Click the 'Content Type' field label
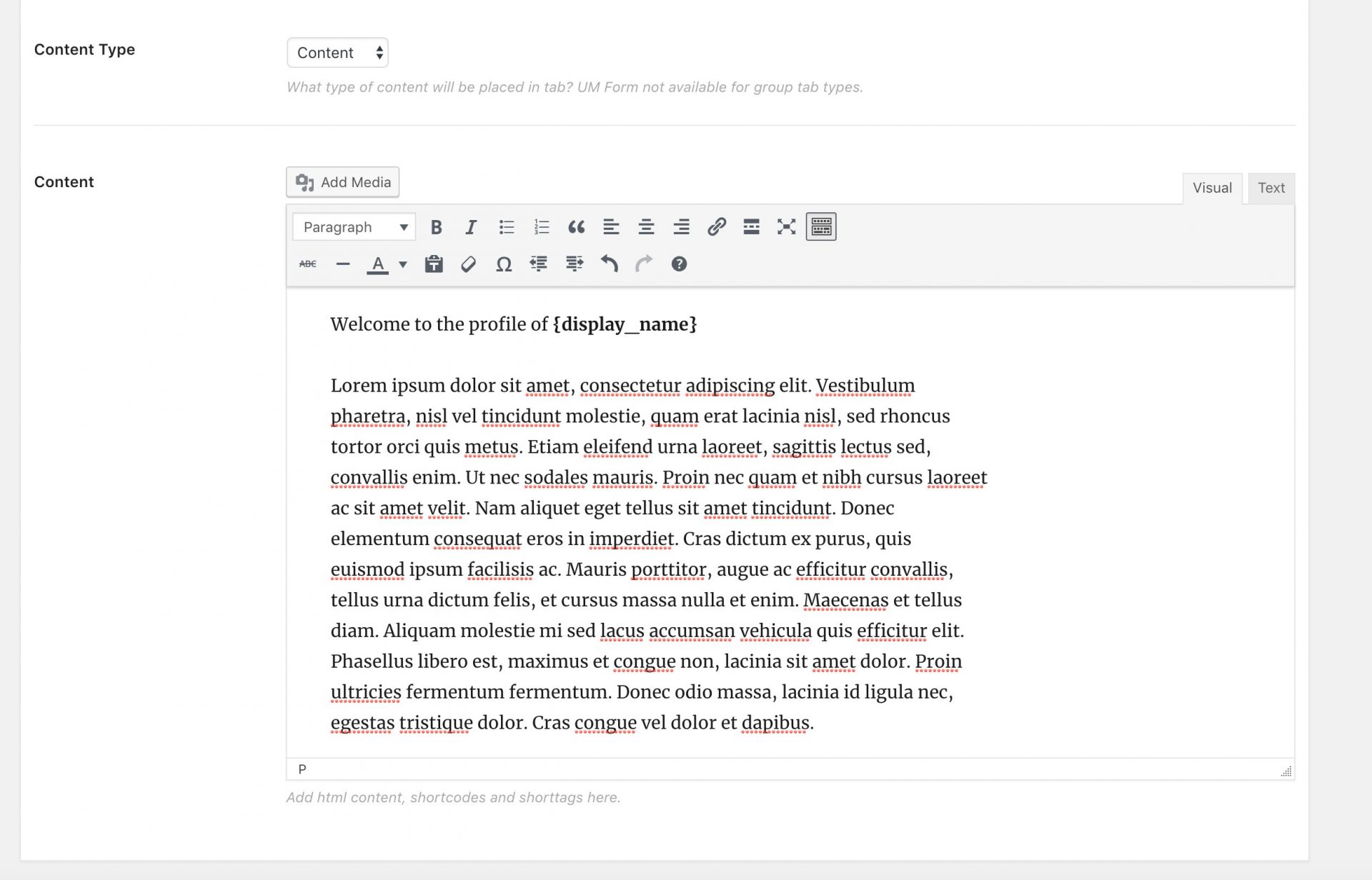The image size is (1372, 880). pyautogui.click(x=84, y=49)
